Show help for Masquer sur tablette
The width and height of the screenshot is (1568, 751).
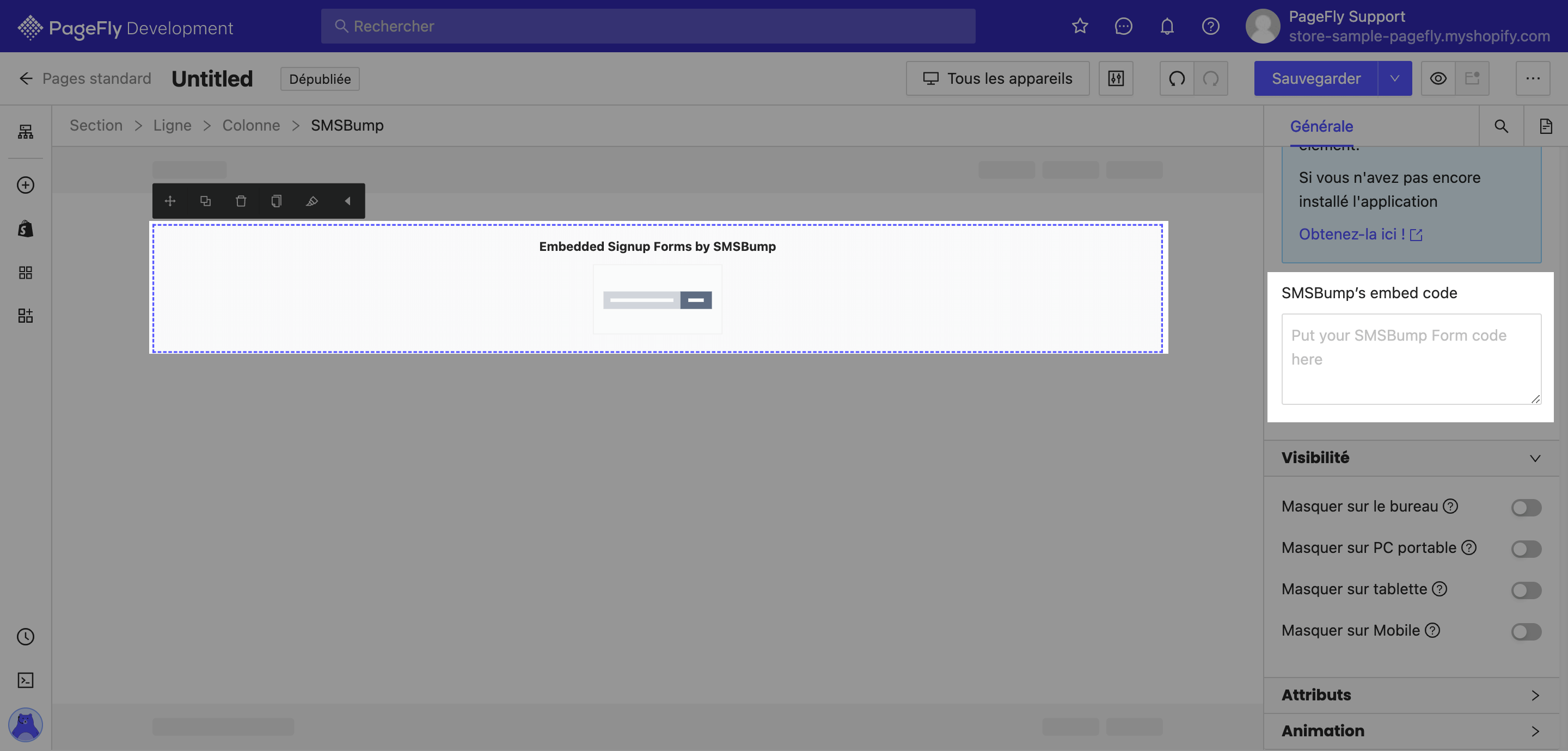tap(1439, 589)
